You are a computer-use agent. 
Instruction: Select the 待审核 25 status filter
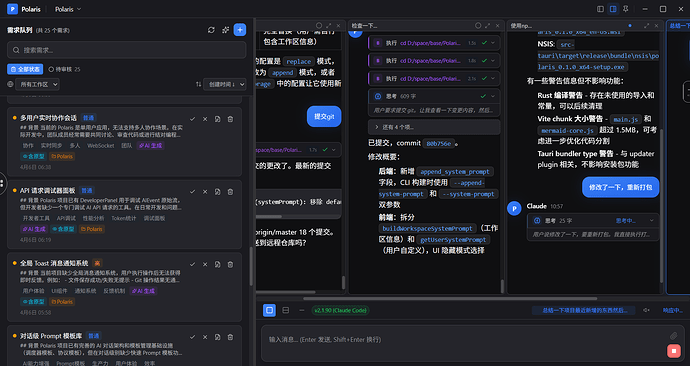click(64, 69)
